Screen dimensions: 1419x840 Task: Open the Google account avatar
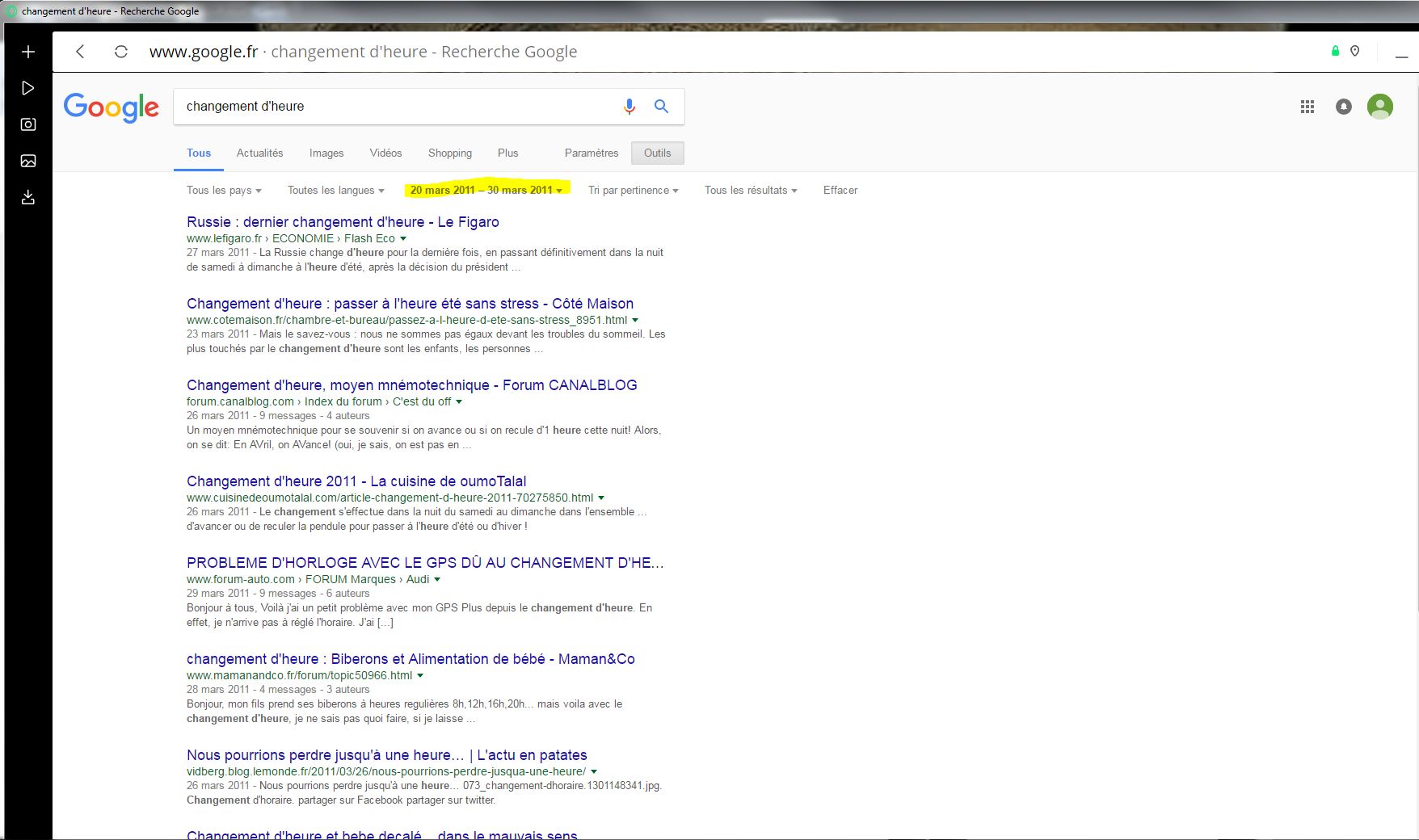[1380, 107]
